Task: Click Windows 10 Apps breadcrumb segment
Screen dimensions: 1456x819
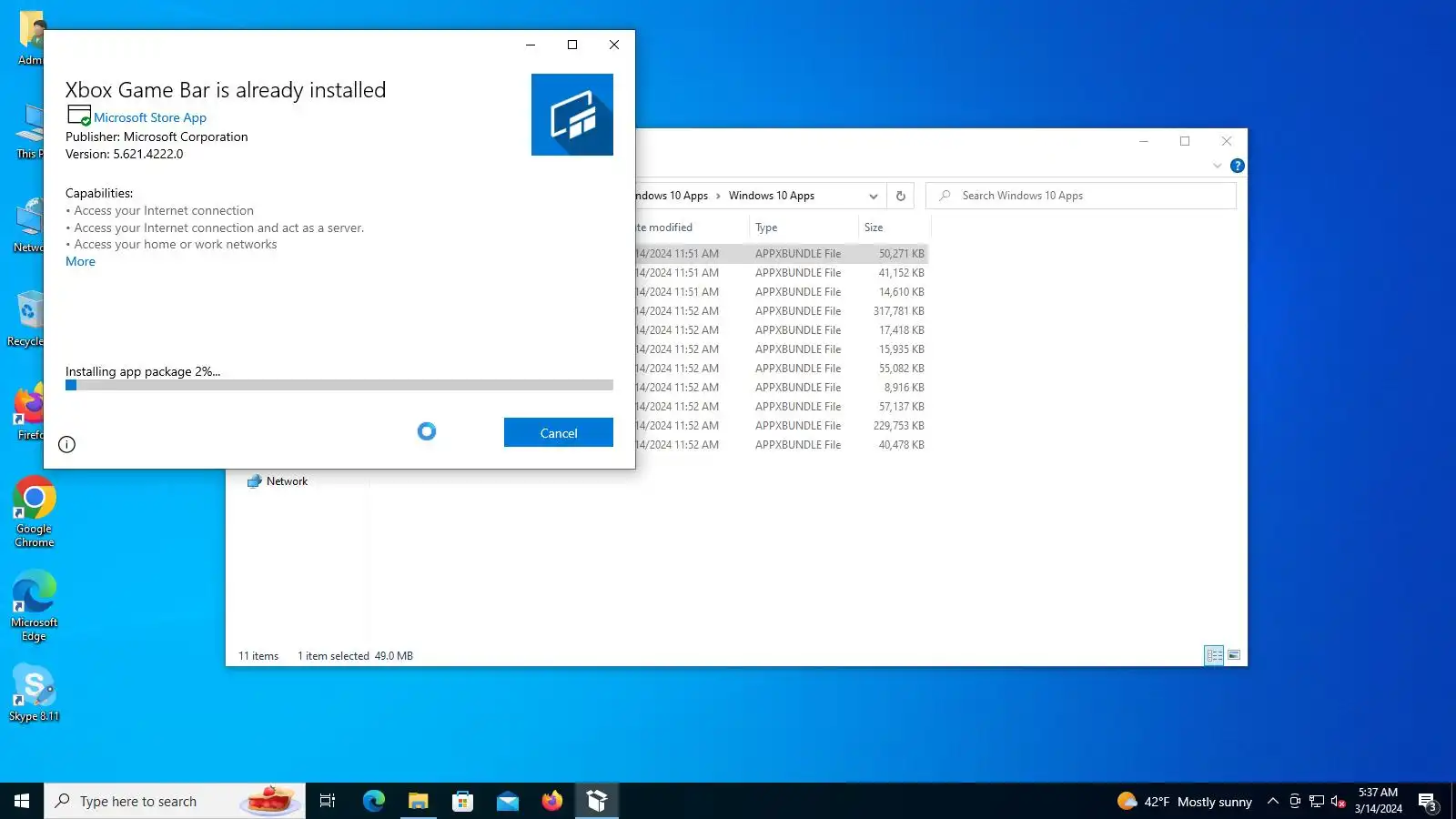Action: [771, 196]
